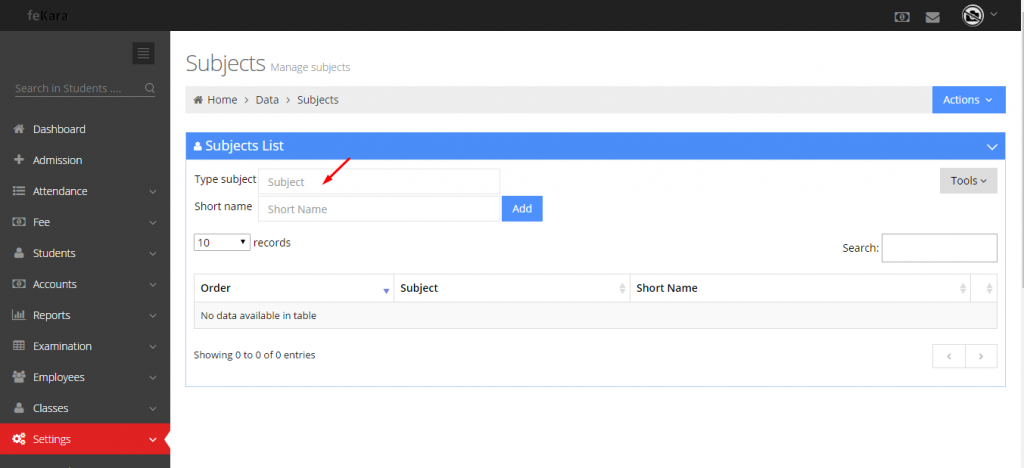Click the Dashboard home icon in sidebar
The height and width of the screenshot is (468, 1024).
tap(19, 129)
